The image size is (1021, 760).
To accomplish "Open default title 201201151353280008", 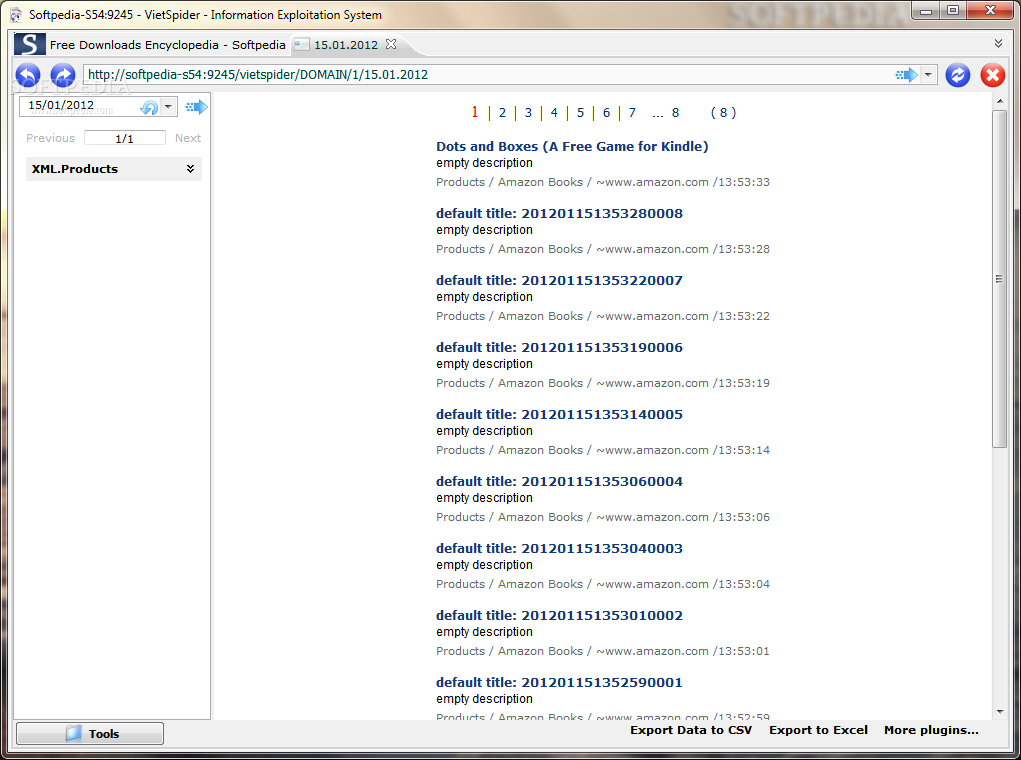I will (559, 214).
